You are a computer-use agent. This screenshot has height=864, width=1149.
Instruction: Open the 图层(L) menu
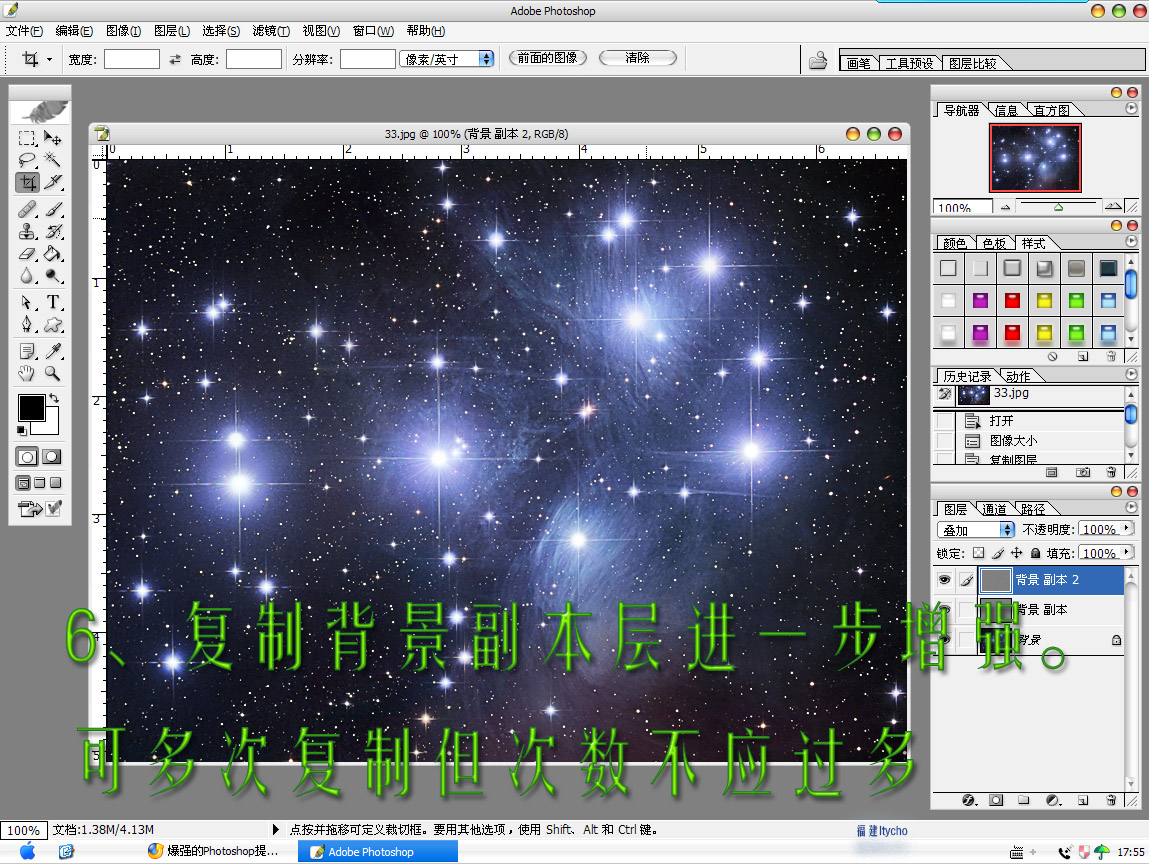(171, 31)
